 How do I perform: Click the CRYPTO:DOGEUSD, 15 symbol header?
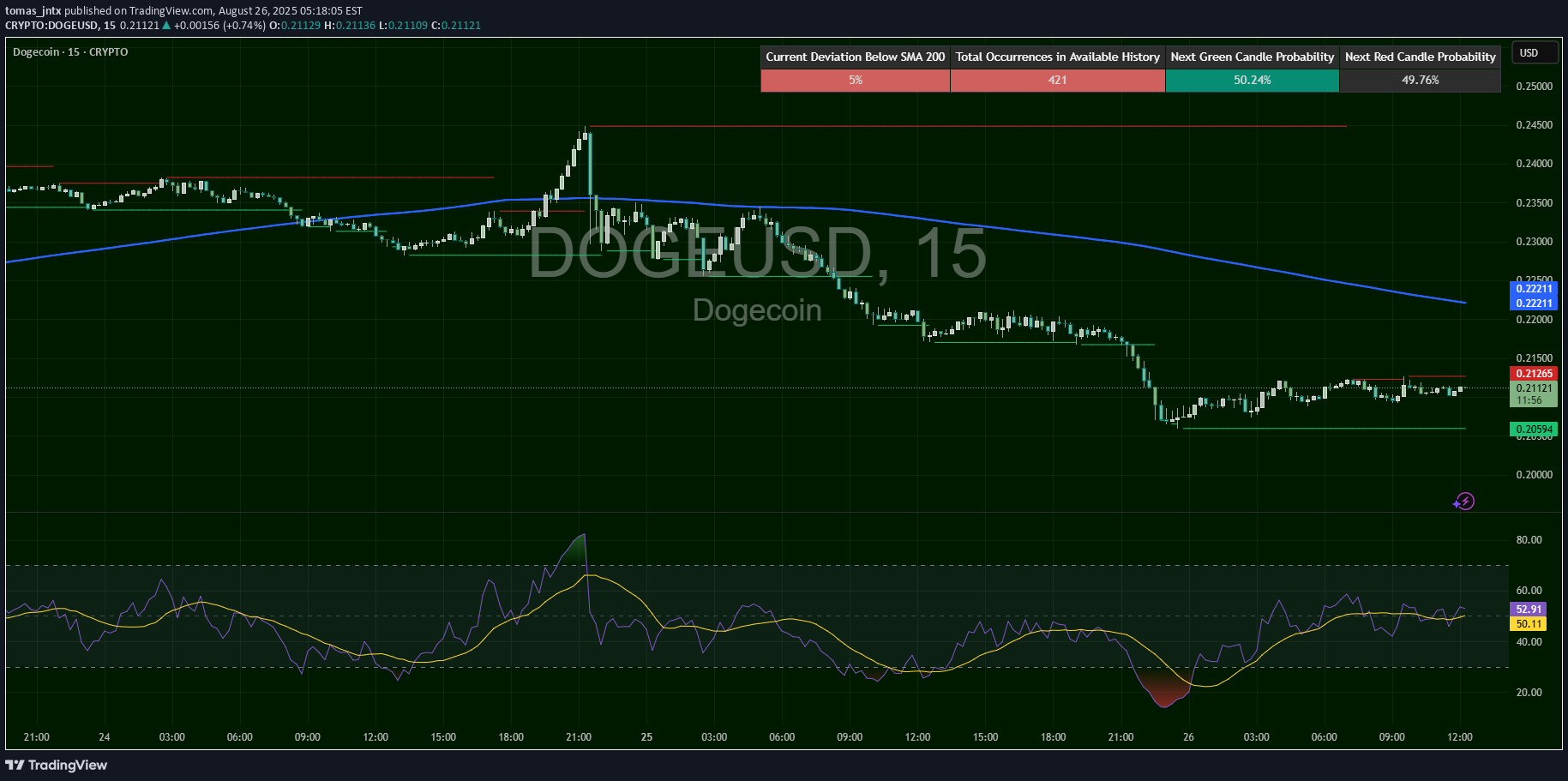pos(60,26)
